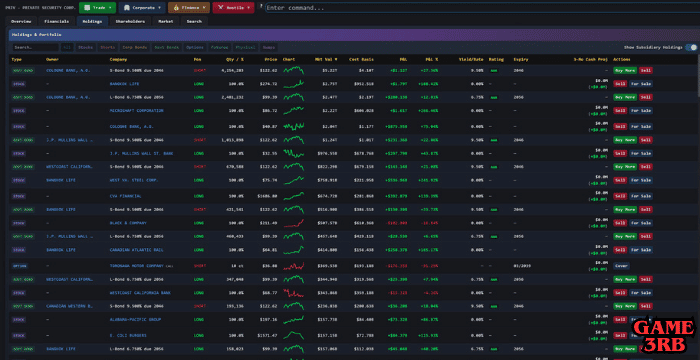Go to the Shareholders tab

[x=130, y=21]
